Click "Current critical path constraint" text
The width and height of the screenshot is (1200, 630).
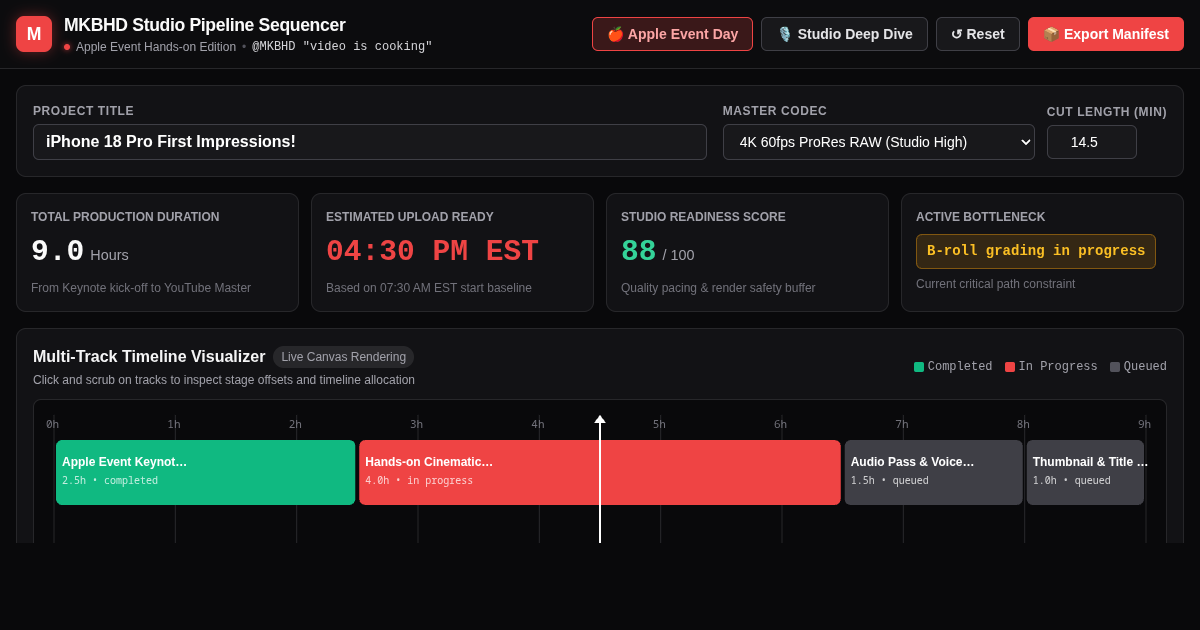(x=995, y=284)
